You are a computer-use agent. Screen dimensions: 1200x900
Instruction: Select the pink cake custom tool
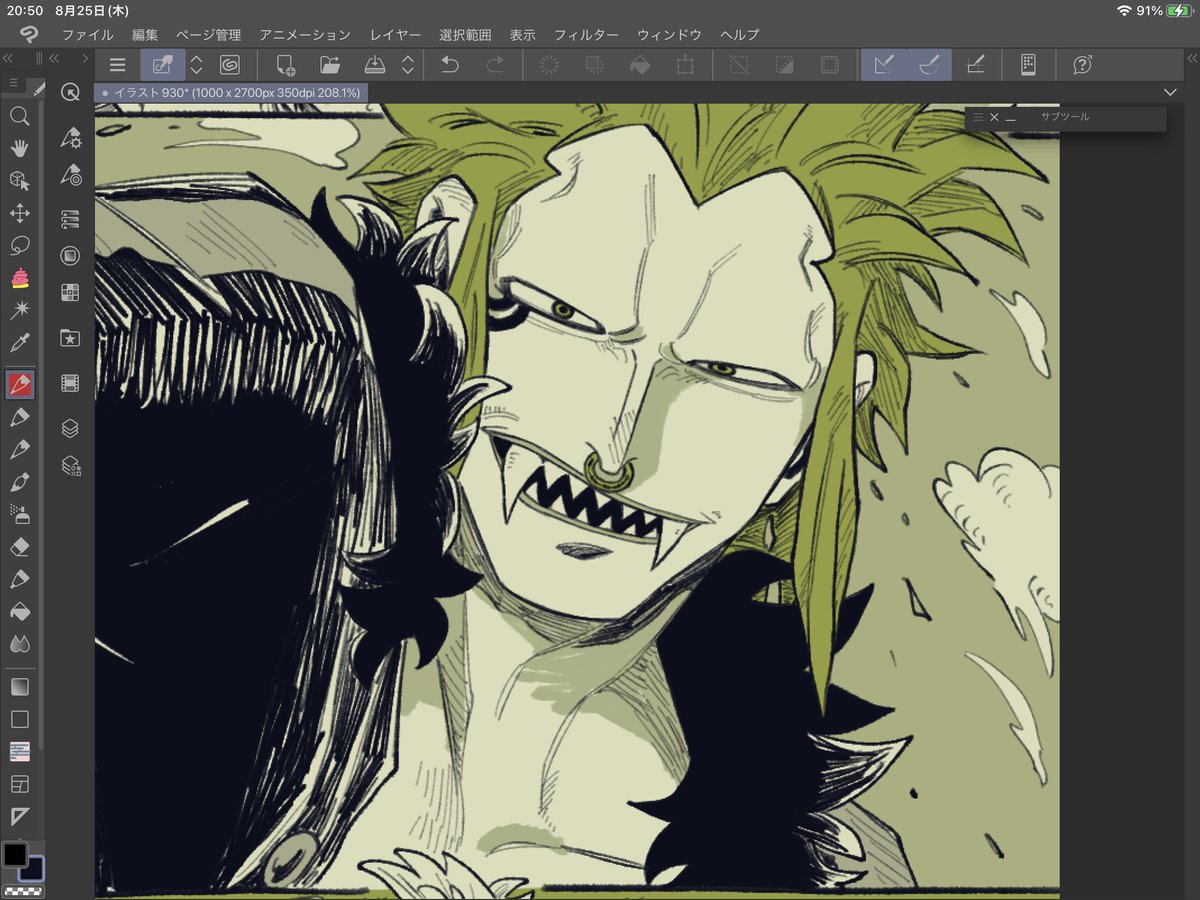(x=19, y=279)
